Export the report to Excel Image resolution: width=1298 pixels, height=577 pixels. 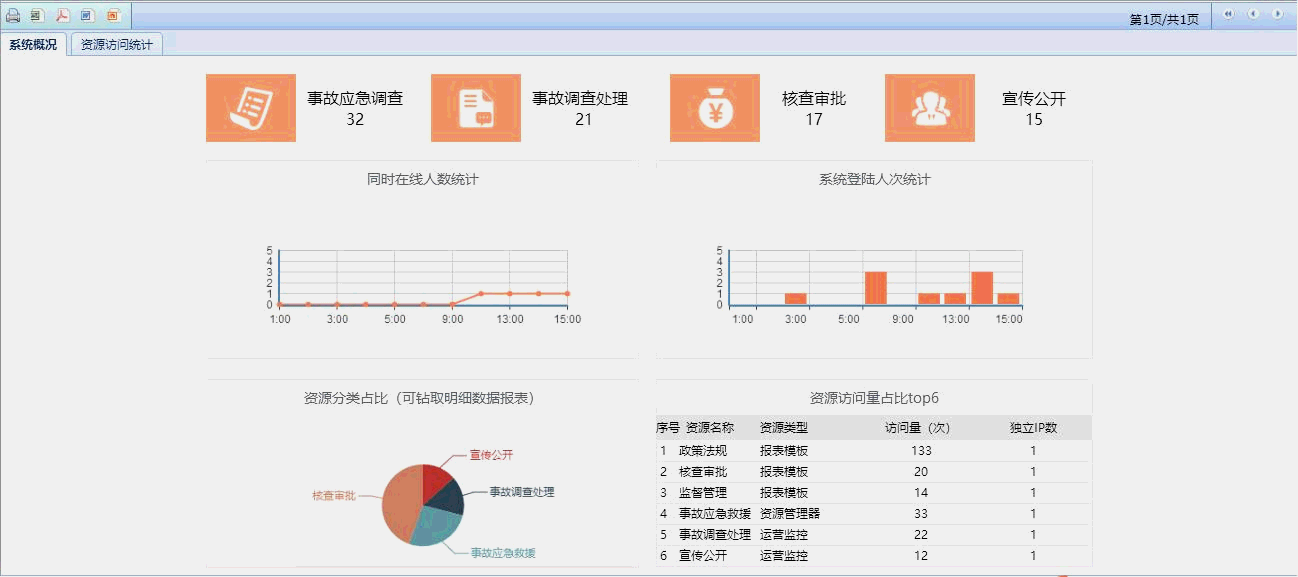tap(37, 15)
